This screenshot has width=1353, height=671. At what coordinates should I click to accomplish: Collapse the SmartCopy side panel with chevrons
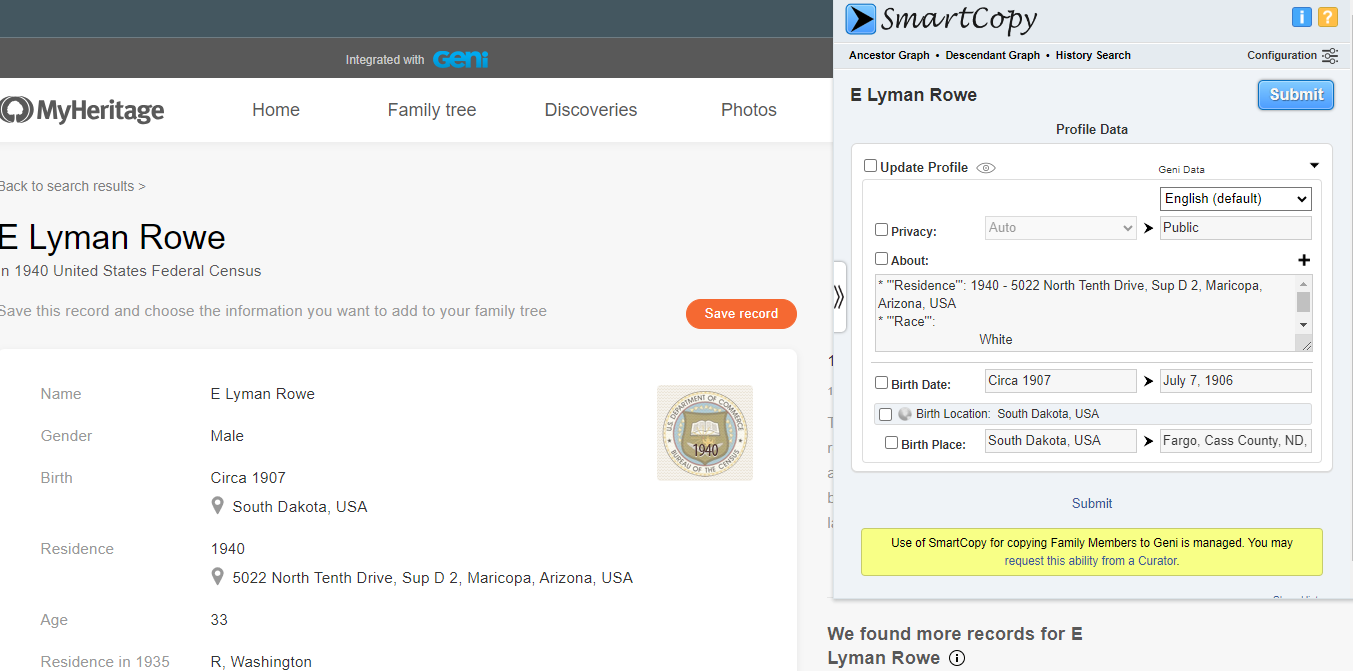click(838, 296)
